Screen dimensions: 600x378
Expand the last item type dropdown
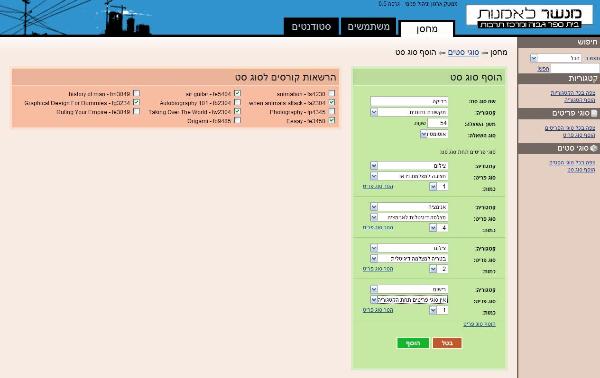[409, 300]
